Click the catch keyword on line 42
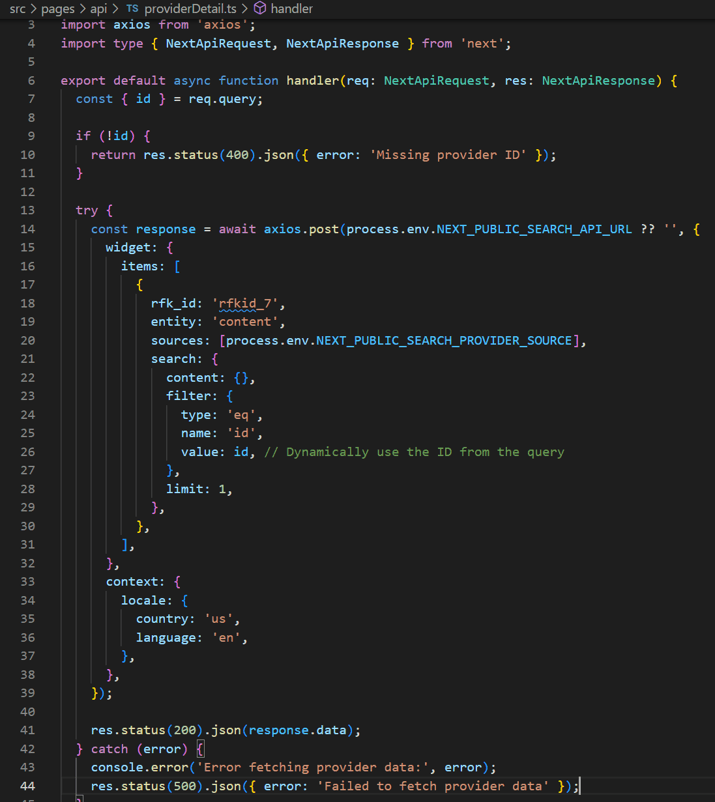Screen dimensions: 715x802 110,749
